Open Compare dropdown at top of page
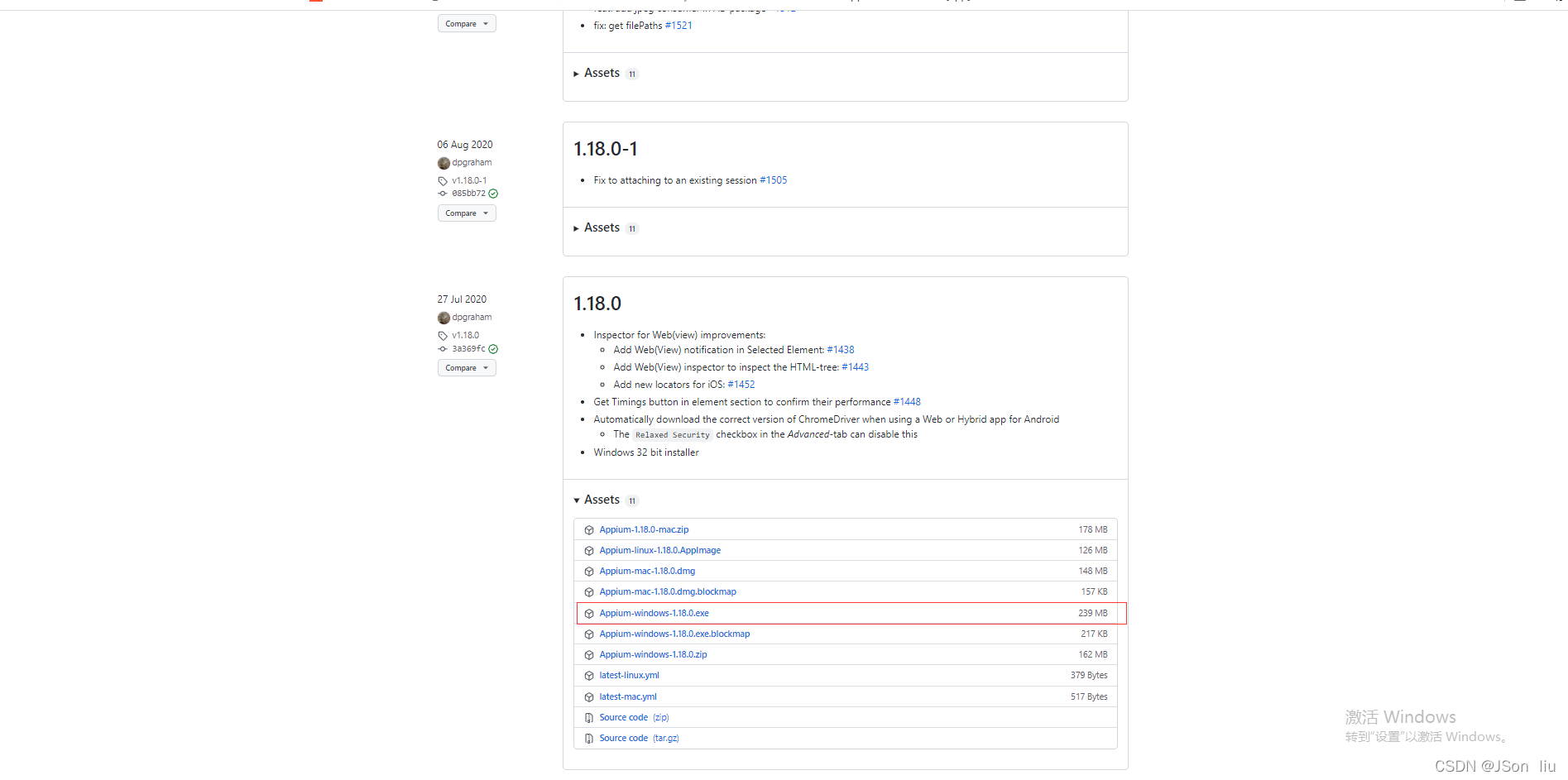Image resolution: width=1568 pixels, height=780 pixels. (x=467, y=24)
